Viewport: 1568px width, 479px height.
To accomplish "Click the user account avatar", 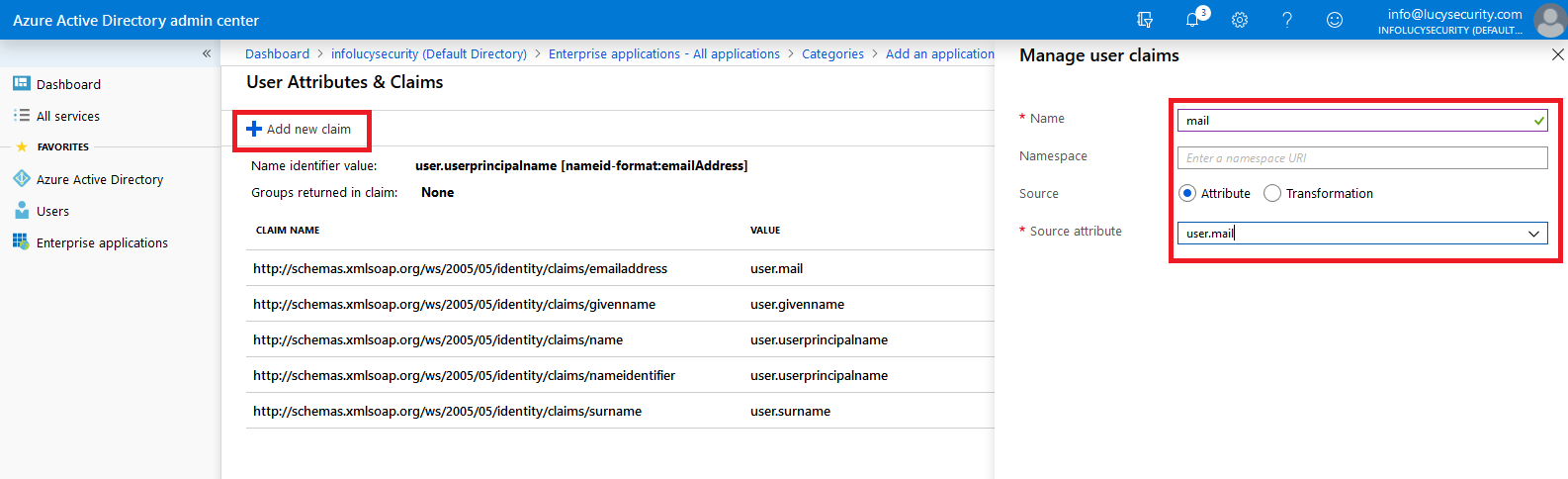I will click(1549, 20).
